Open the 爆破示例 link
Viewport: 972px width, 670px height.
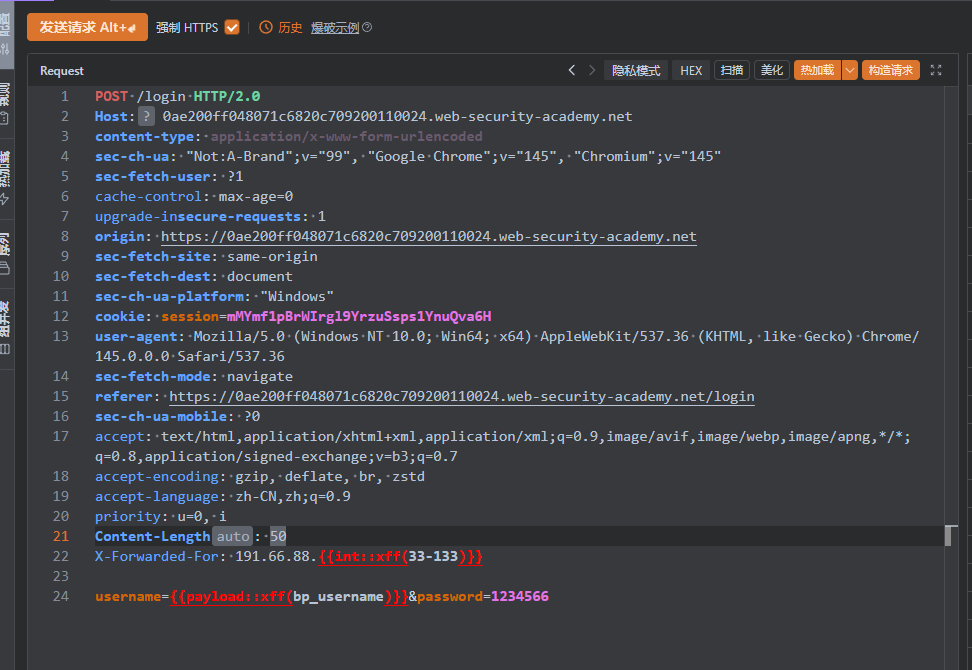coord(334,28)
